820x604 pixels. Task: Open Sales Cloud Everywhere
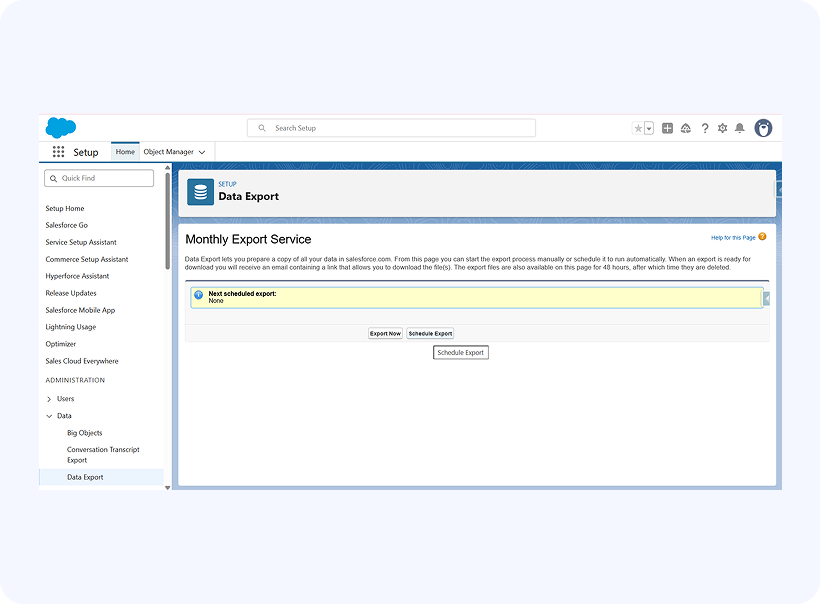click(x=82, y=361)
